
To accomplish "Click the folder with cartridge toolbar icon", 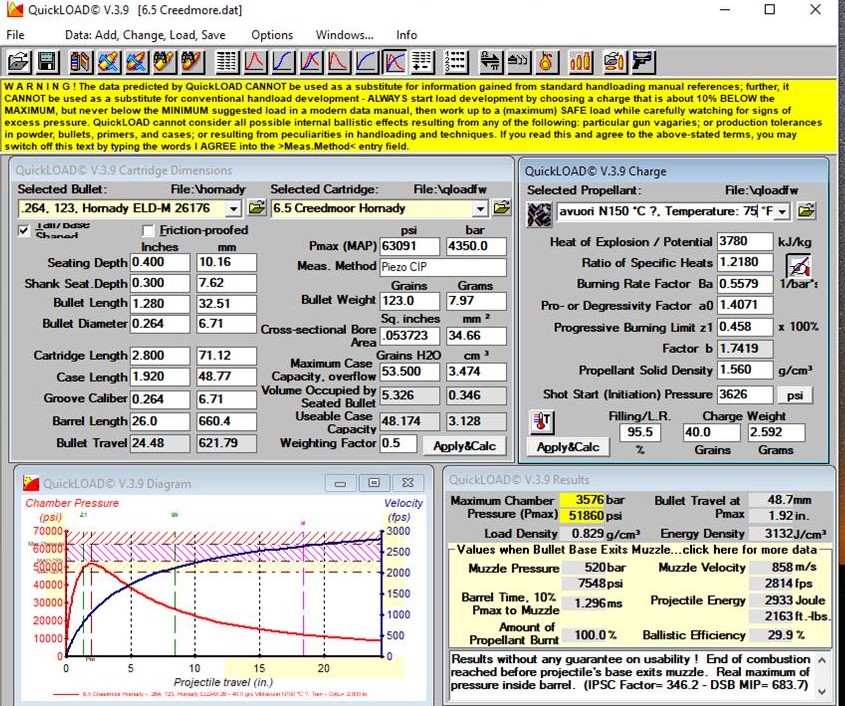I will click(x=614, y=61).
